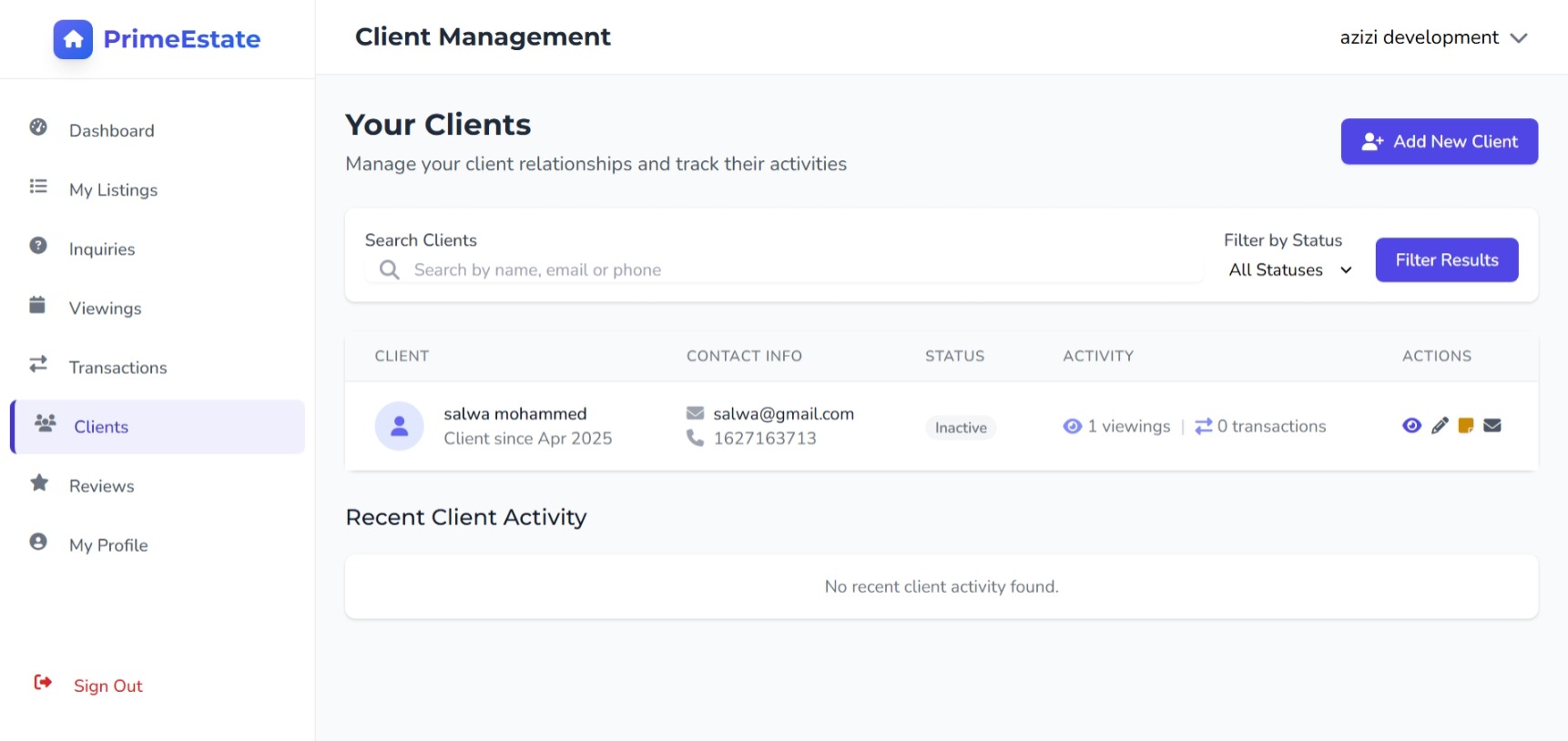The image size is (1568, 741).
Task: Click the pencil icon to edit client
Action: point(1440,426)
